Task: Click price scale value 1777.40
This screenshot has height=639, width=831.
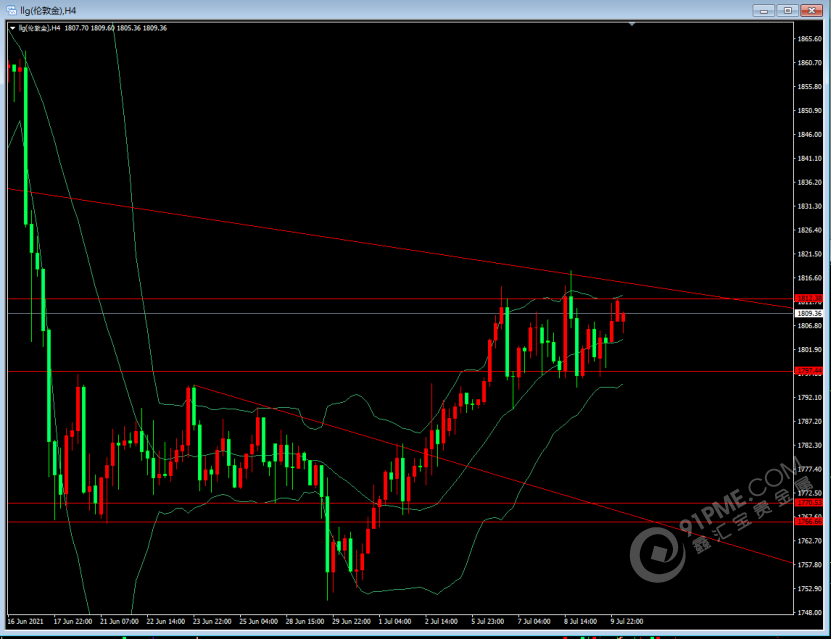Action: coord(809,469)
